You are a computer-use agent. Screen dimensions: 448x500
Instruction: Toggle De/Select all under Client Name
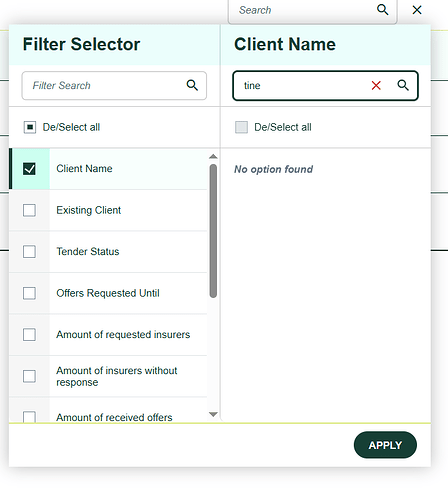click(x=241, y=127)
